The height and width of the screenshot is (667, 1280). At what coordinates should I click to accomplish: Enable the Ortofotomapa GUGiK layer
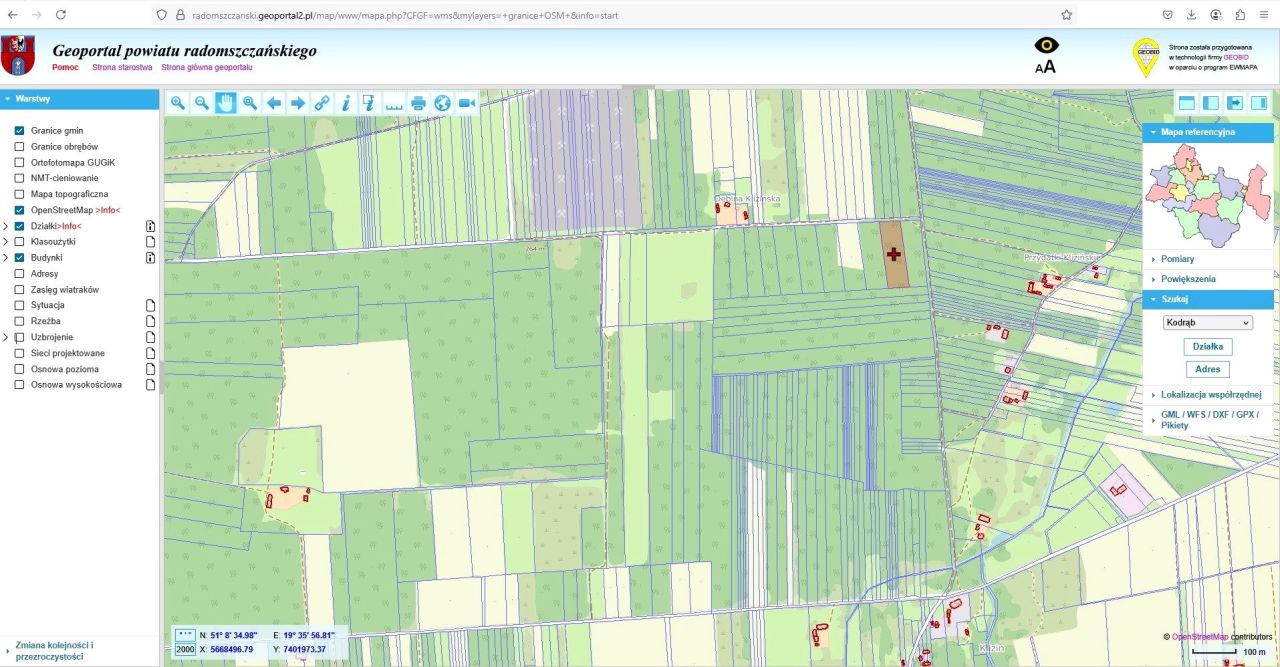pyautogui.click(x=19, y=162)
